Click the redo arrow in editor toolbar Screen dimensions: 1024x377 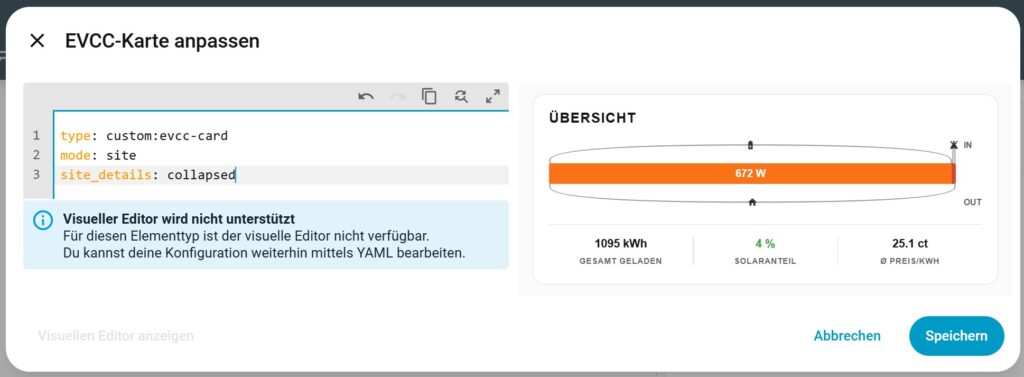point(397,97)
